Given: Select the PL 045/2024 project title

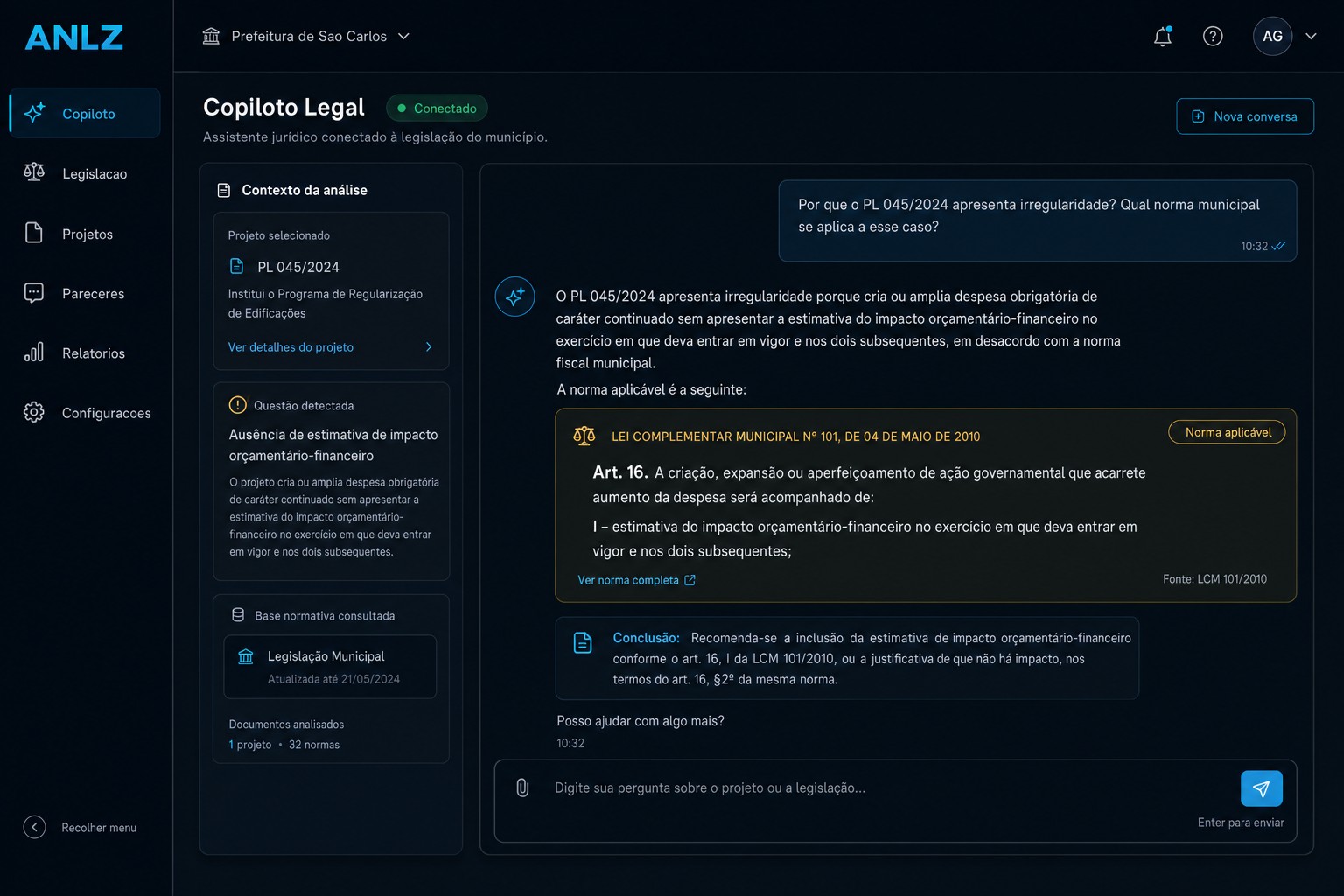Looking at the screenshot, I should [x=298, y=267].
